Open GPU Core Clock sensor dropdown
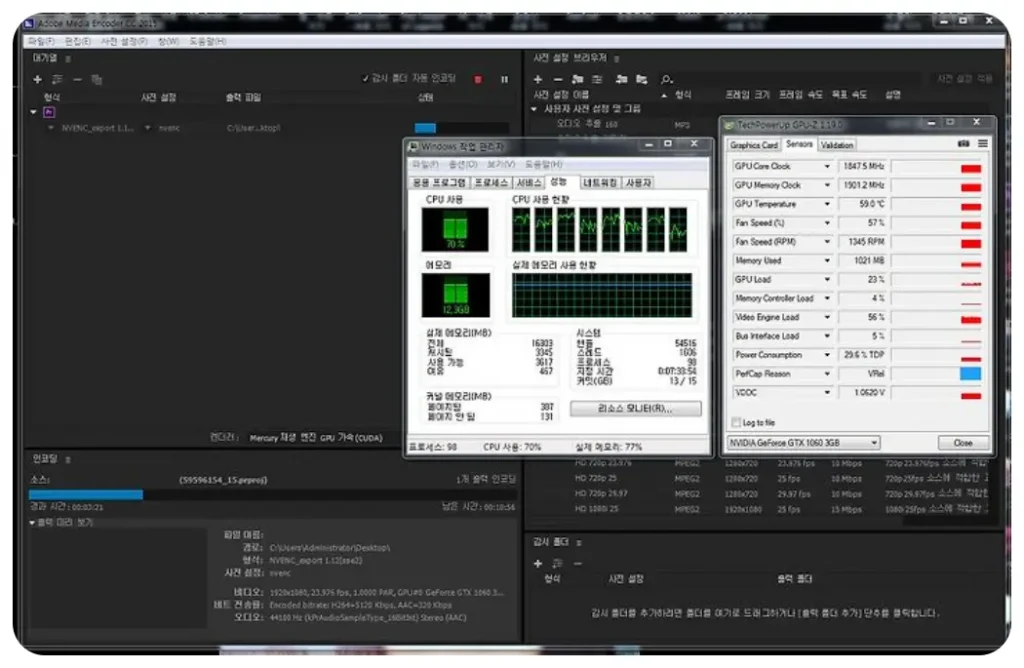The width and height of the screenshot is (1024, 668). 827,167
